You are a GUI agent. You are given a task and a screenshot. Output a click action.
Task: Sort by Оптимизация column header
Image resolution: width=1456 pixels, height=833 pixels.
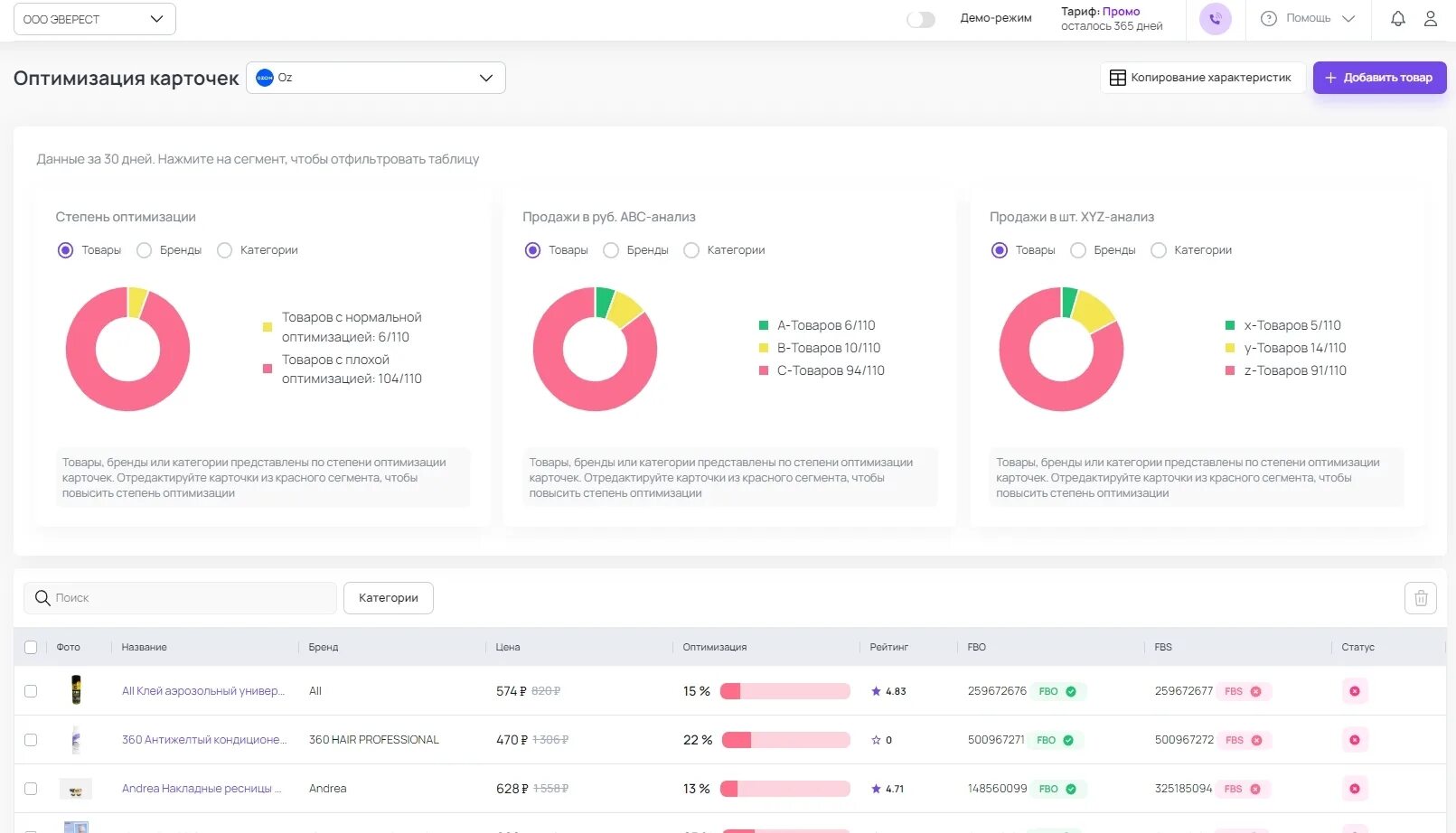(x=715, y=647)
